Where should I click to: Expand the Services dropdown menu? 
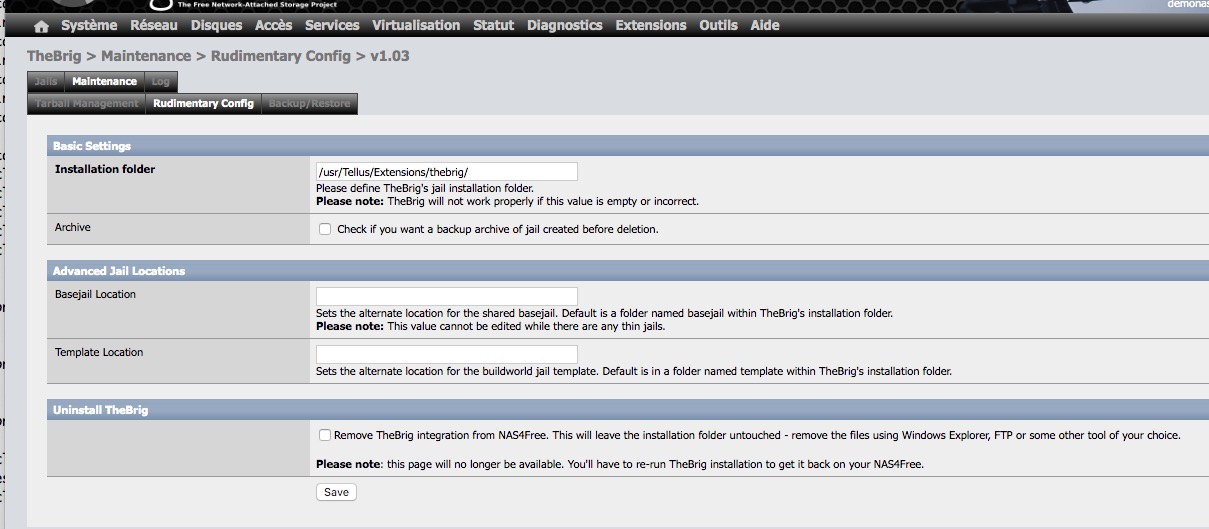pyautogui.click(x=332, y=25)
